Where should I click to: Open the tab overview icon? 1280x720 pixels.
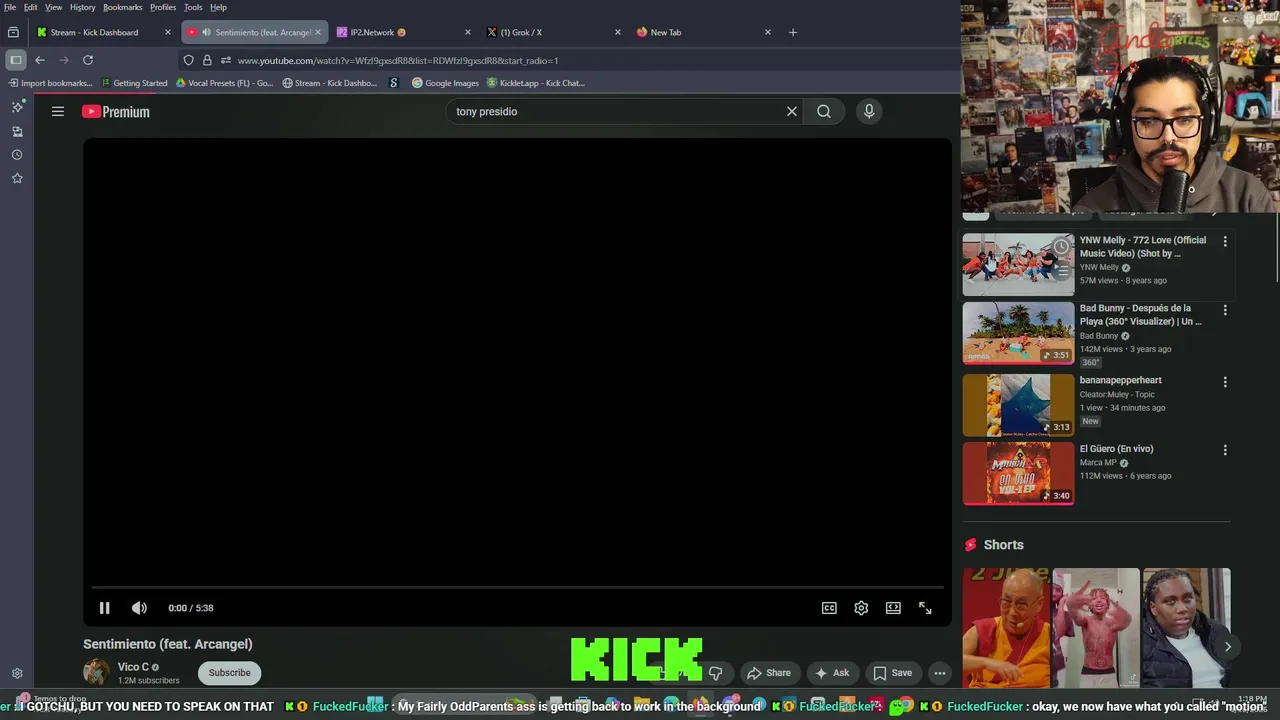tap(13, 32)
